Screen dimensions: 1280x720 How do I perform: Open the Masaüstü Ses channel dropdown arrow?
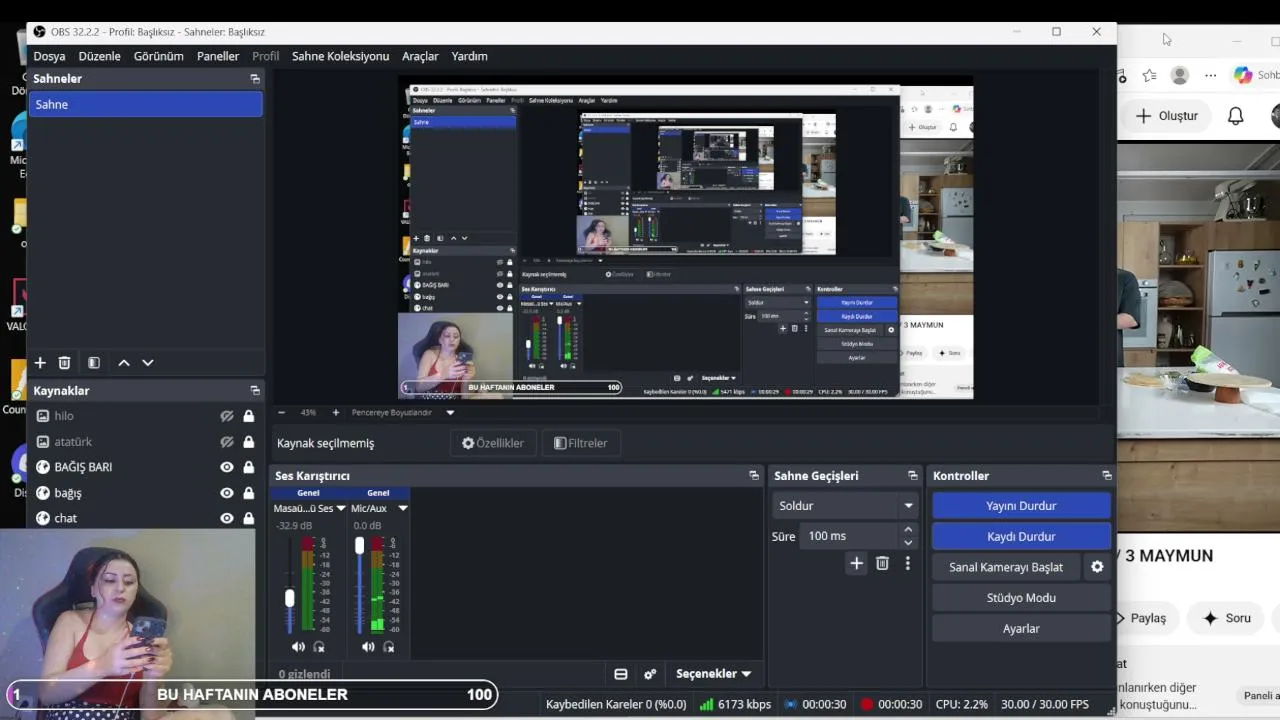(341, 508)
